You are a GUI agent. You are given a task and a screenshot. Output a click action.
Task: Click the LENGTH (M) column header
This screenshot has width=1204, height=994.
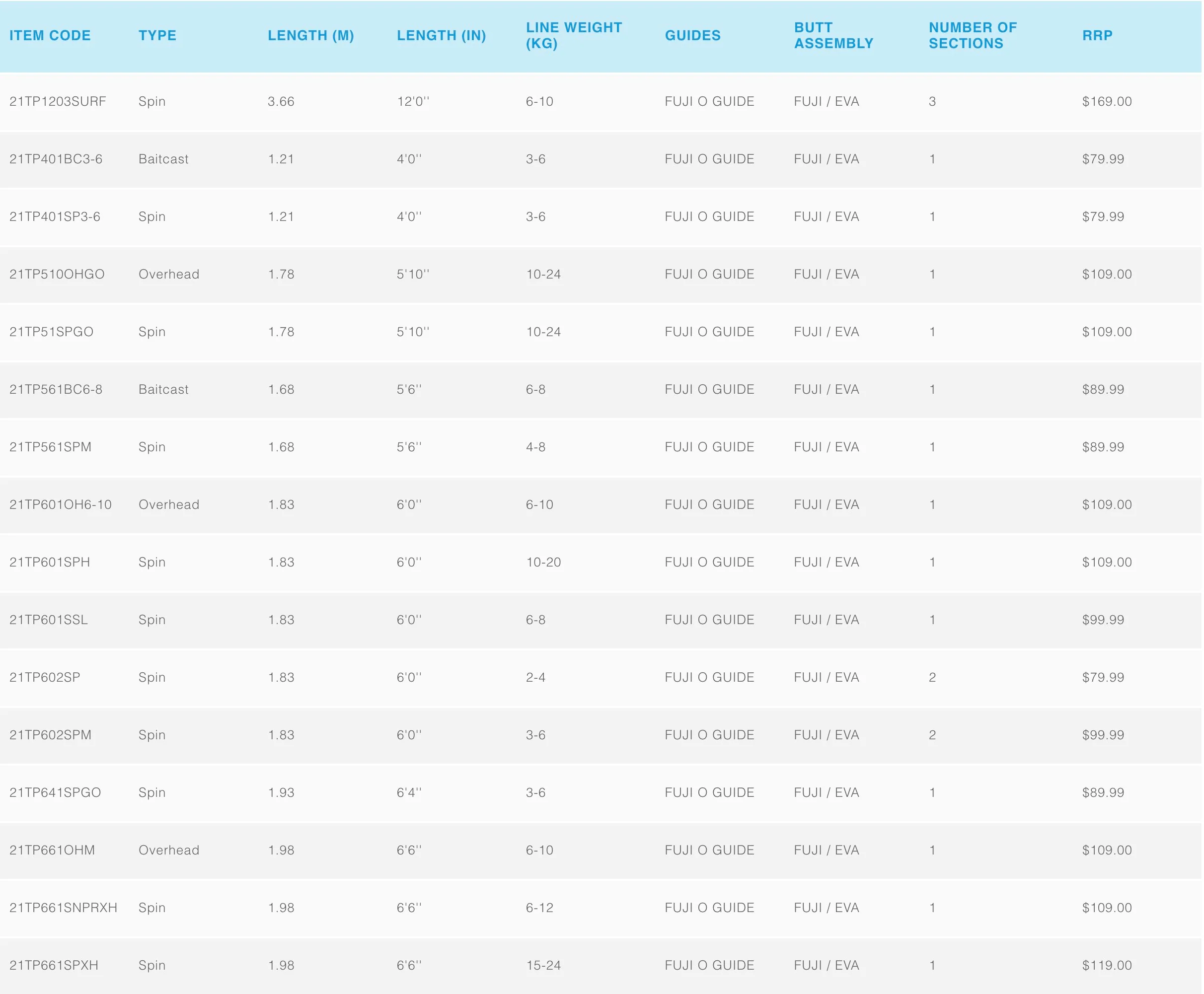coord(311,36)
